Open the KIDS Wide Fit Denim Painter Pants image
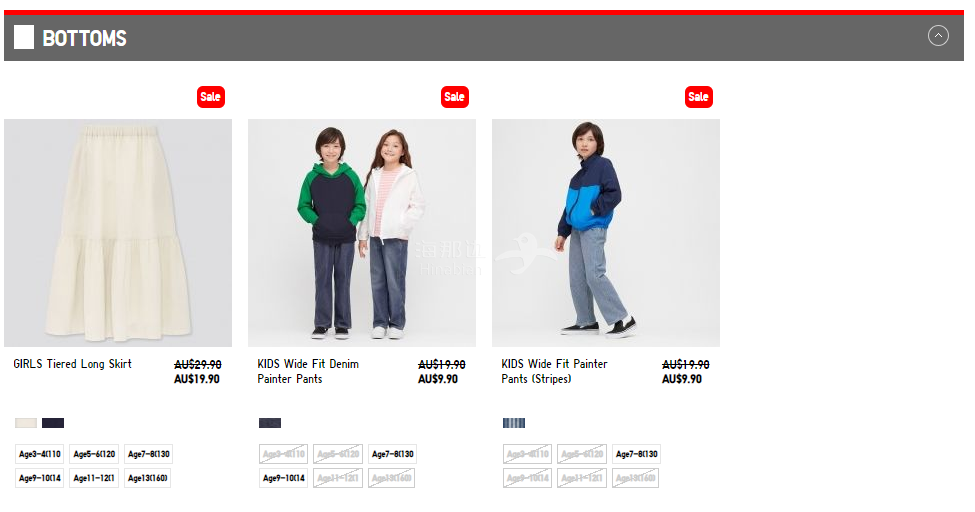 point(362,233)
